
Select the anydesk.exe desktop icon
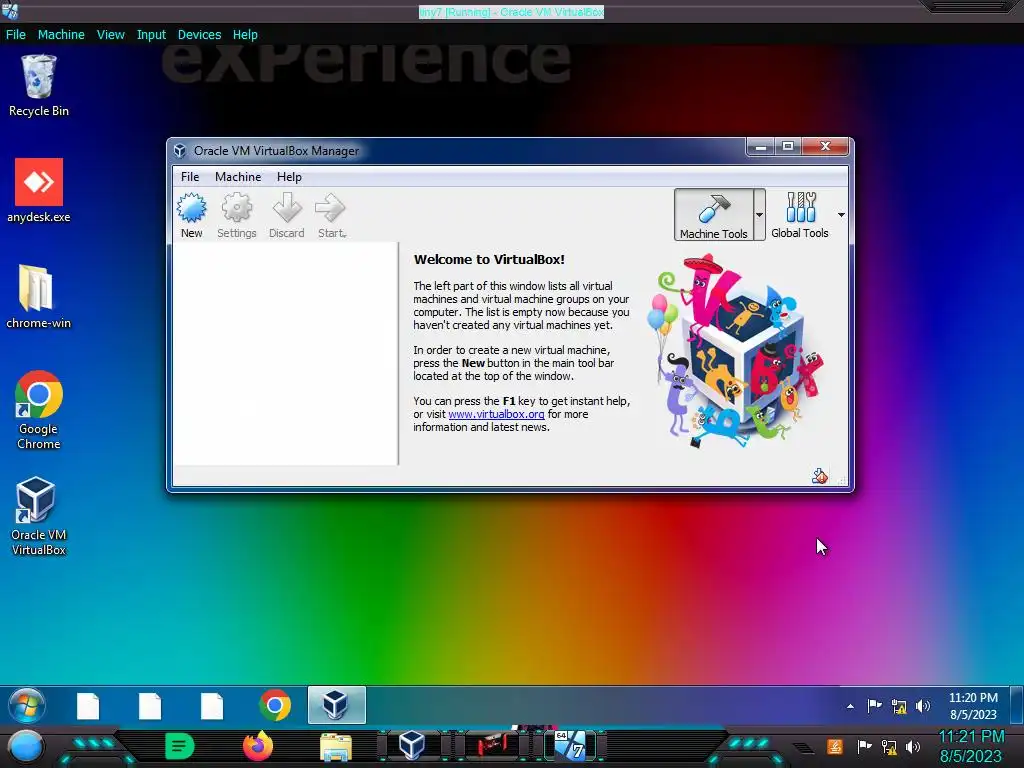tap(39, 191)
